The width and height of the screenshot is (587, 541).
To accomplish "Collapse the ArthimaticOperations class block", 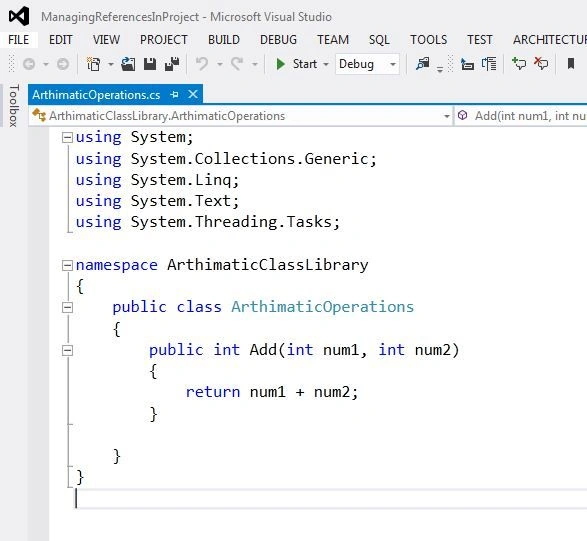I will (x=67, y=308).
